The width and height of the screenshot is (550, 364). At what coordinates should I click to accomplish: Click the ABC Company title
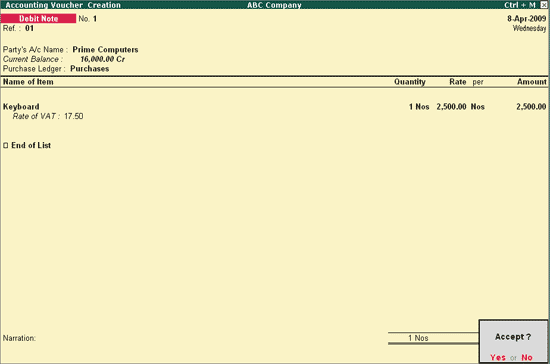coord(274,5)
